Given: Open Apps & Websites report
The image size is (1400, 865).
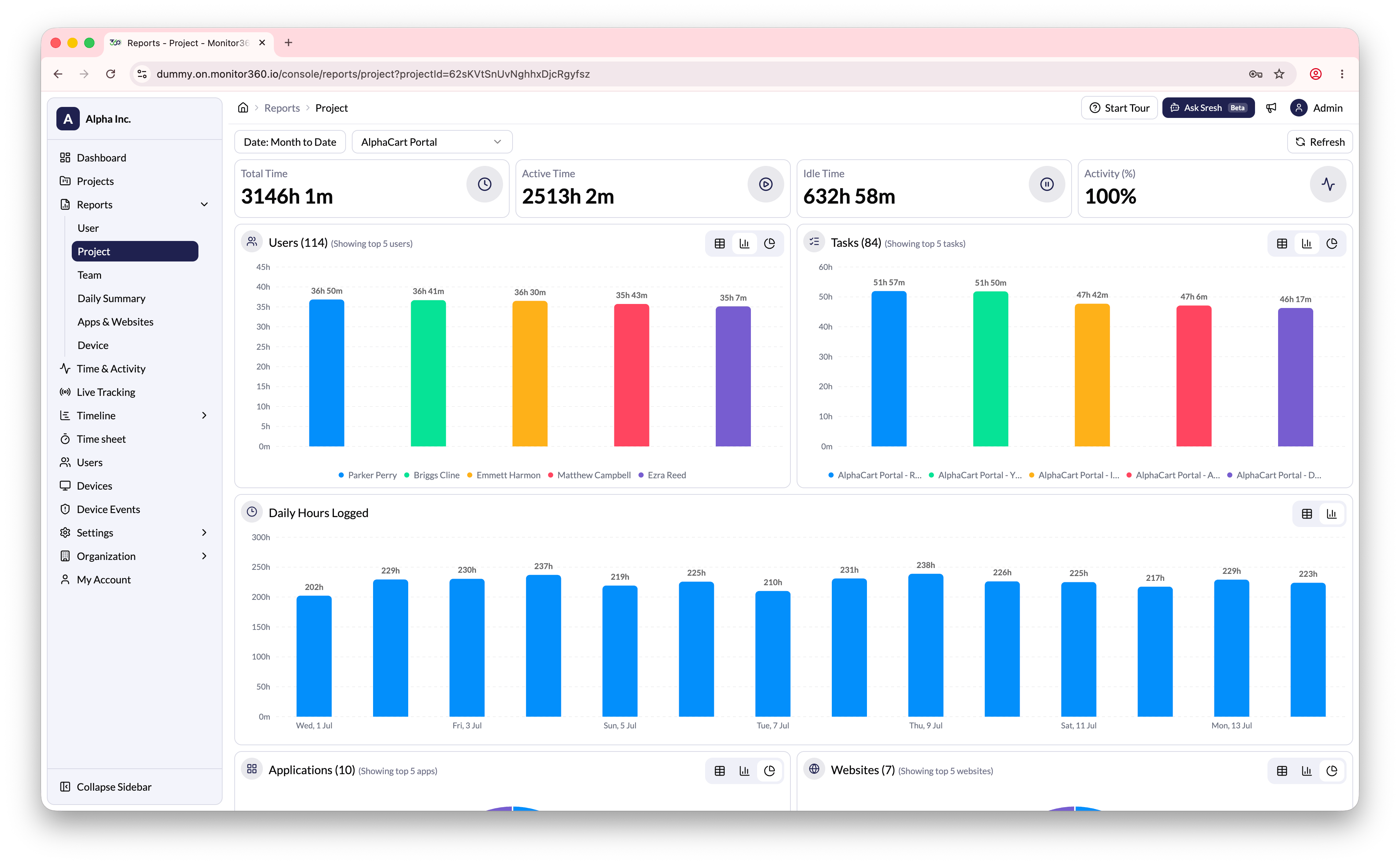Looking at the screenshot, I should coord(134,322).
